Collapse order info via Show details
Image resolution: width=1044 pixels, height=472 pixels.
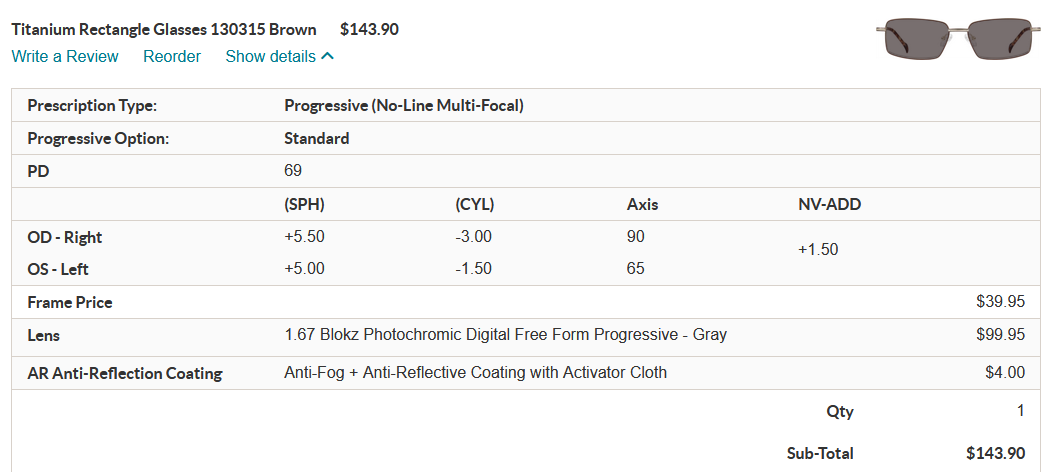click(270, 57)
